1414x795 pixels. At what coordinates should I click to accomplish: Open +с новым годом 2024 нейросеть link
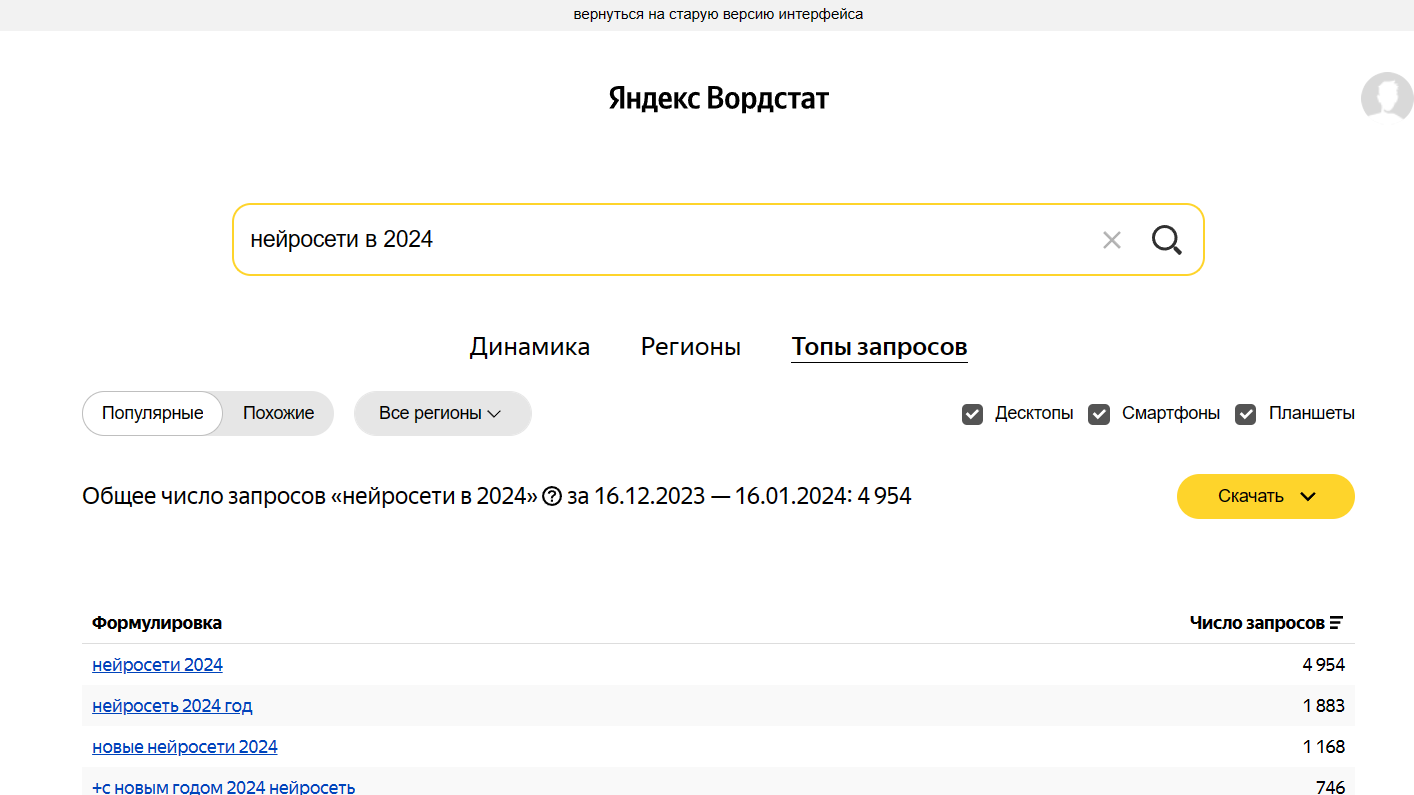point(223,787)
